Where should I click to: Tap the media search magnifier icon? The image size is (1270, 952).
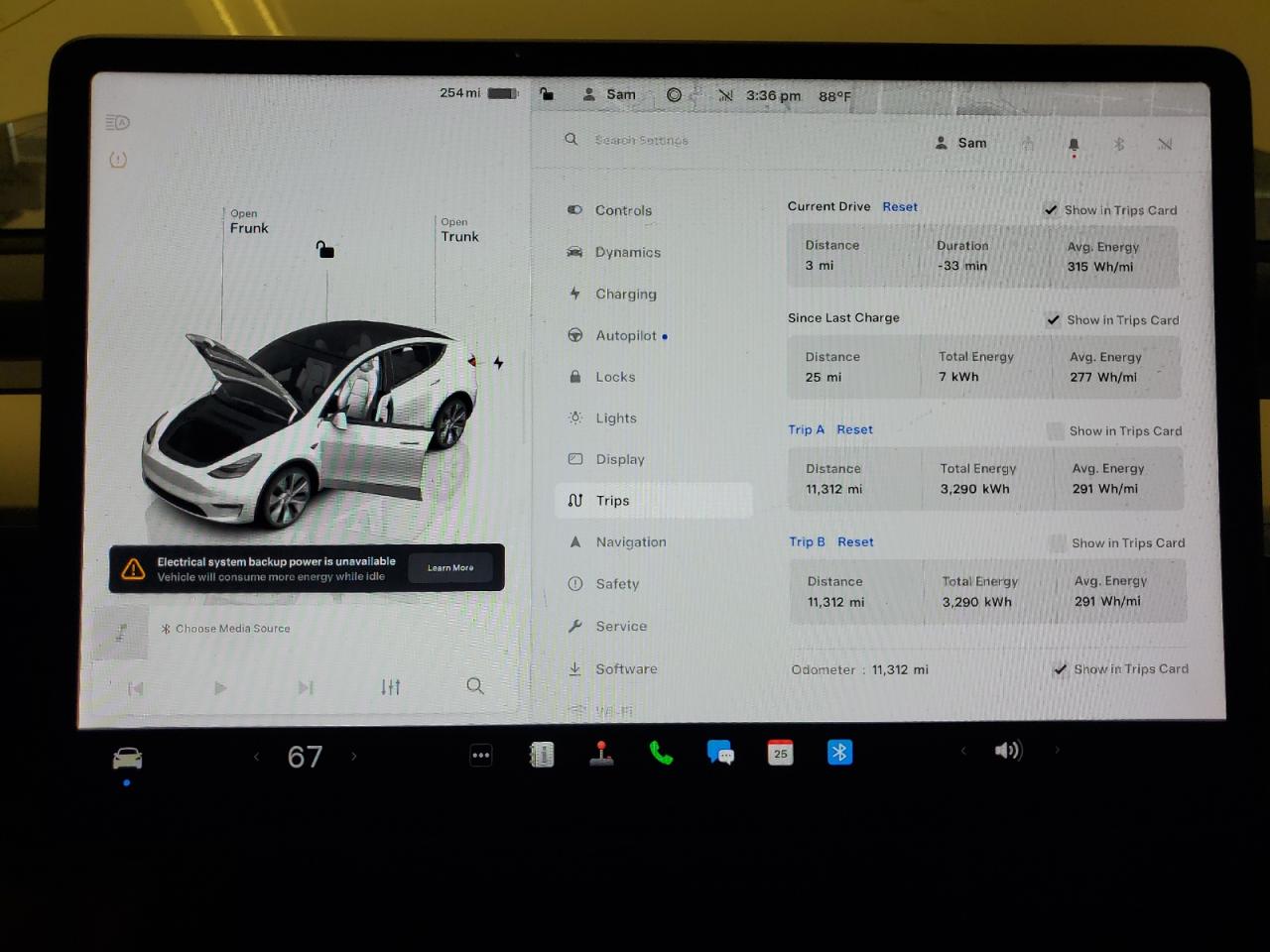(x=475, y=685)
